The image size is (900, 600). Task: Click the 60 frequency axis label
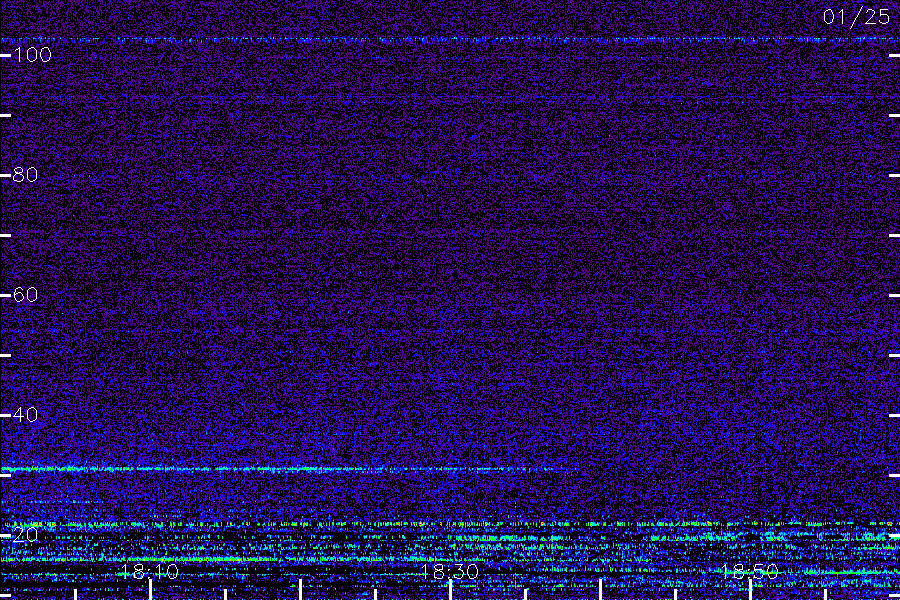[25, 295]
